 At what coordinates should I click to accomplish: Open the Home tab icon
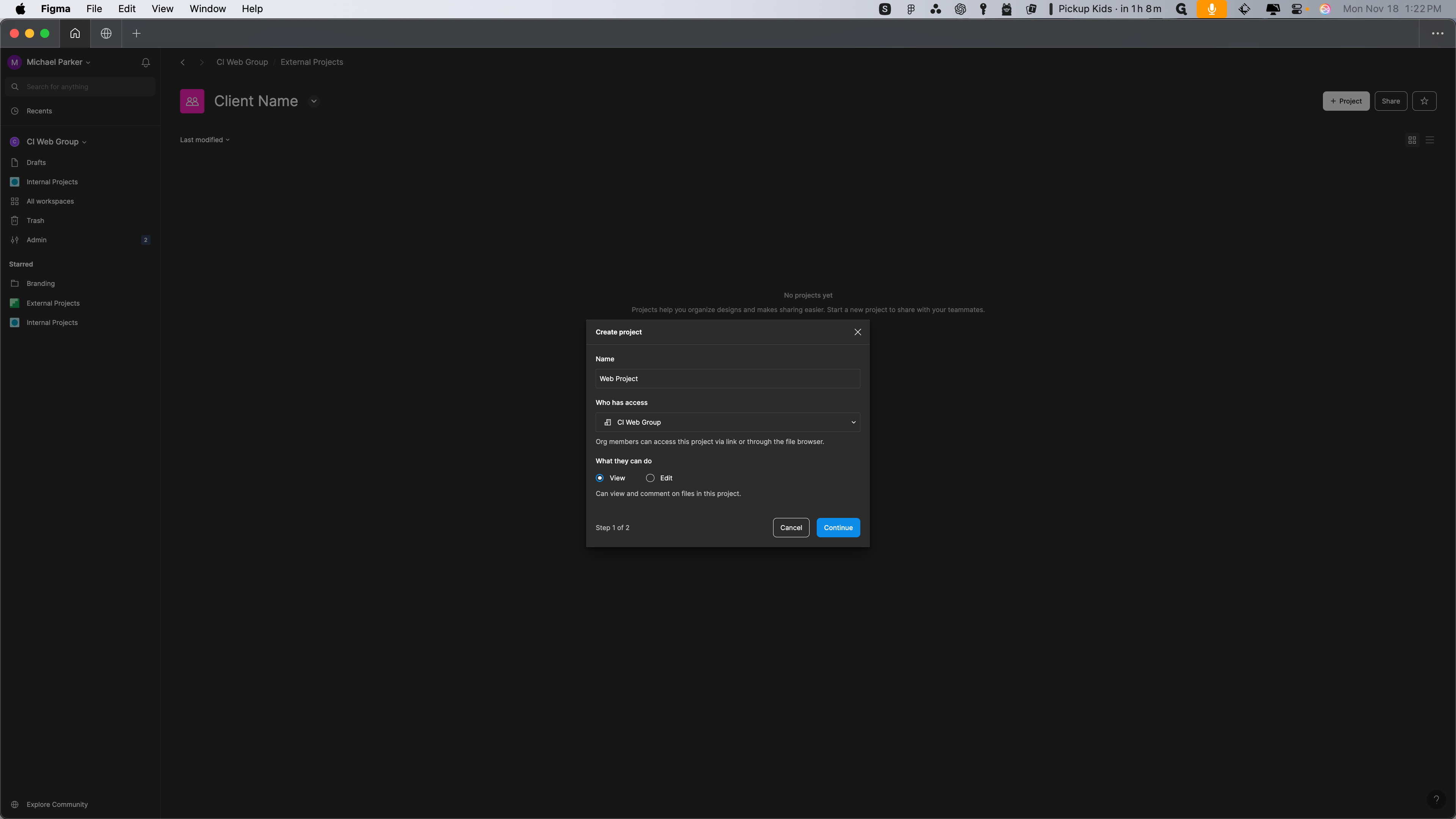[x=75, y=33]
